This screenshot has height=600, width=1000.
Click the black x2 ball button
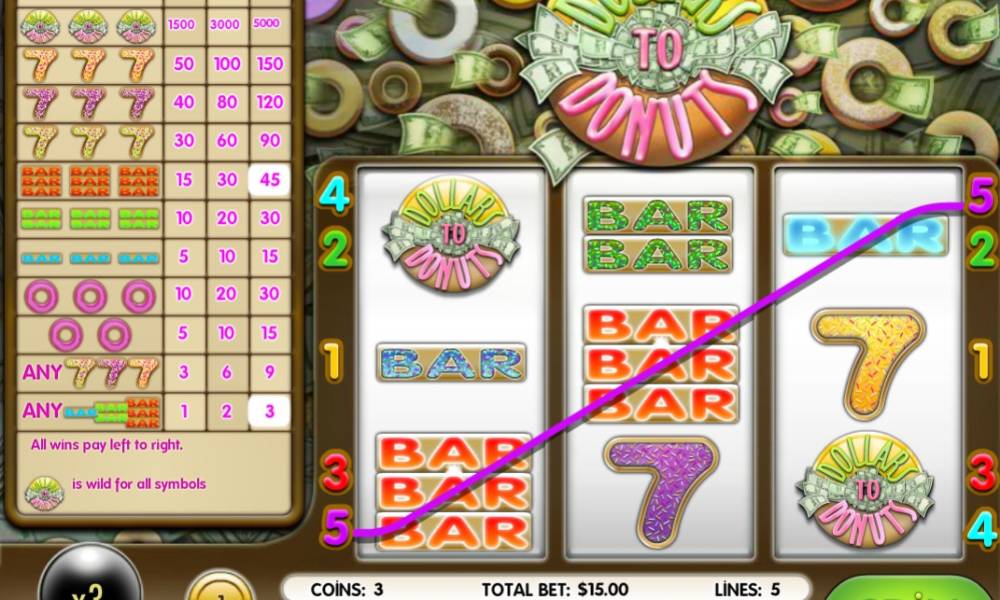[90, 574]
